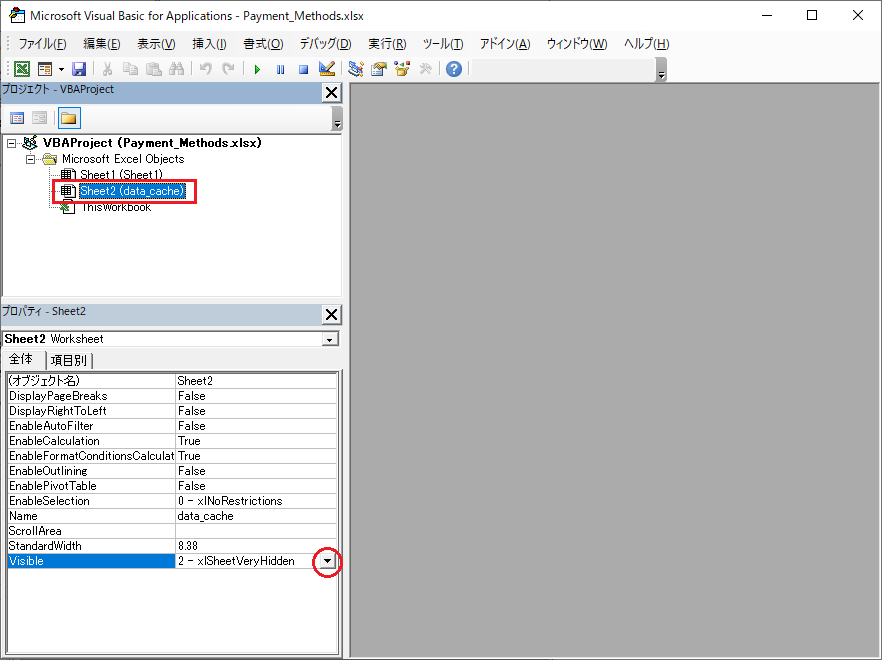The width and height of the screenshot is (882, 660).
Task: Open the アドイン(A) menu
Action: coord(505,44)
